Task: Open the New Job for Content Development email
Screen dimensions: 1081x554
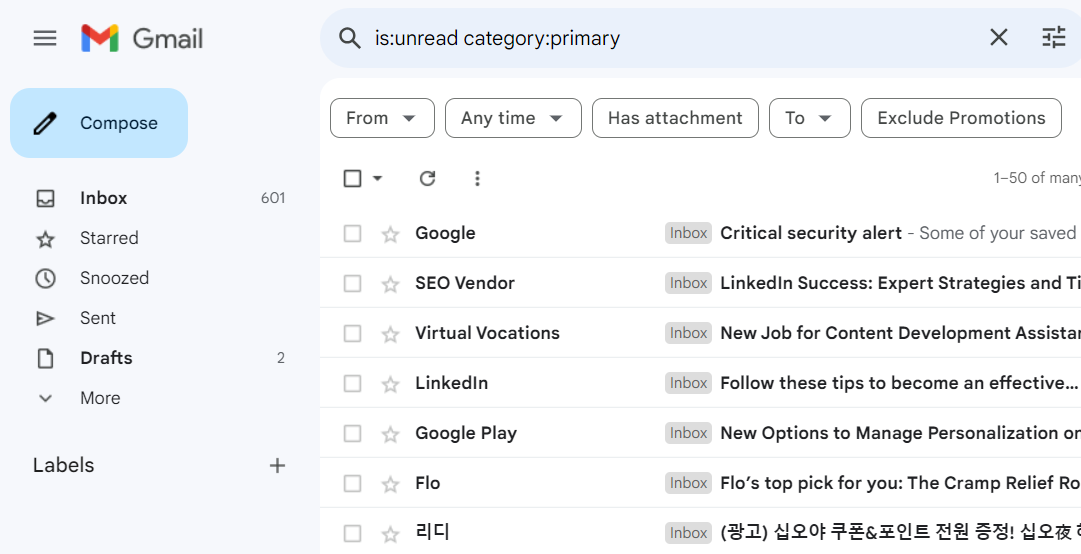Action: (900, 333)
